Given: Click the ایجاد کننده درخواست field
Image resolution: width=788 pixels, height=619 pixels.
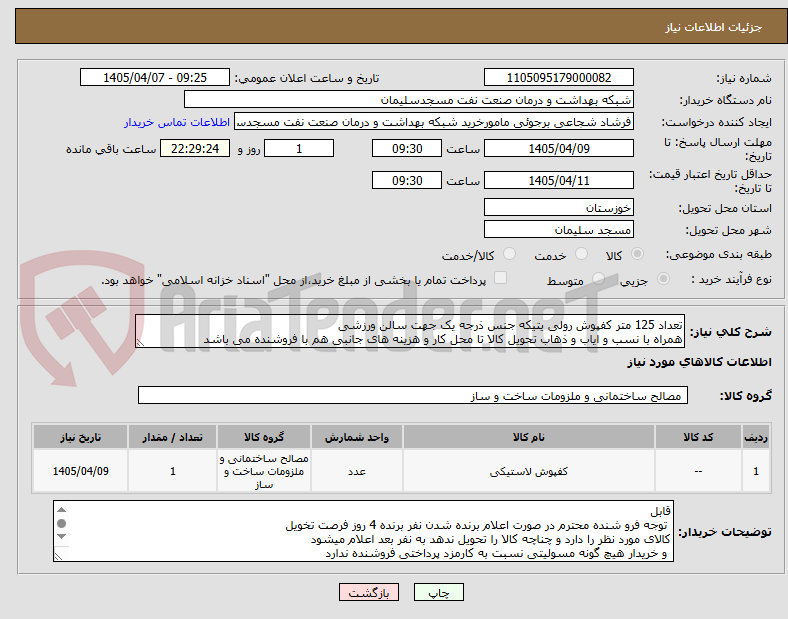Looking at the screenshot, I should pos(434,122).
